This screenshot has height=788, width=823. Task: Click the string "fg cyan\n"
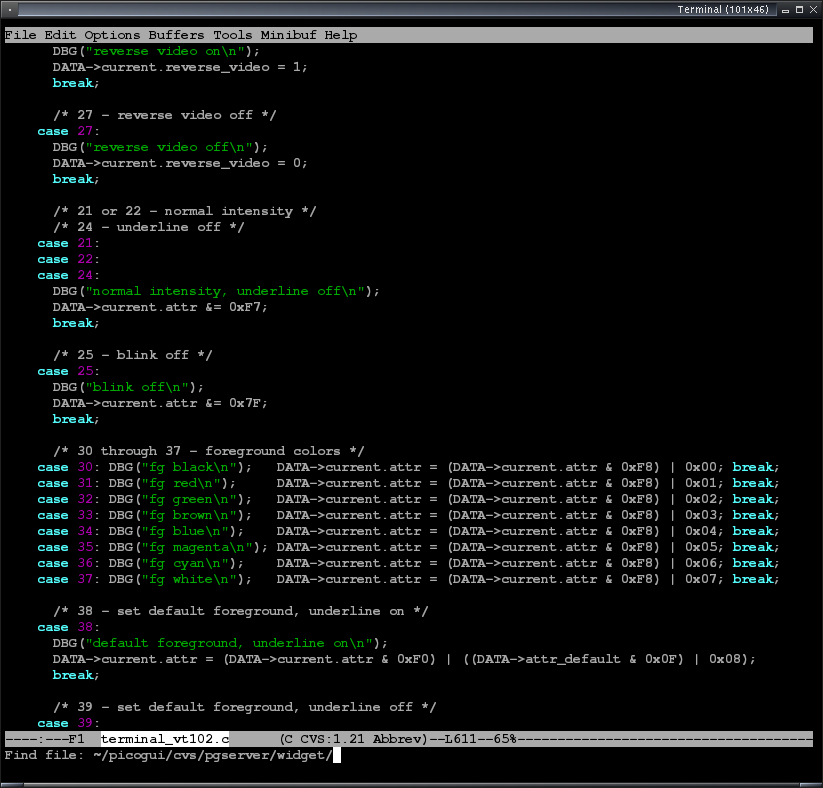[185, 563]
